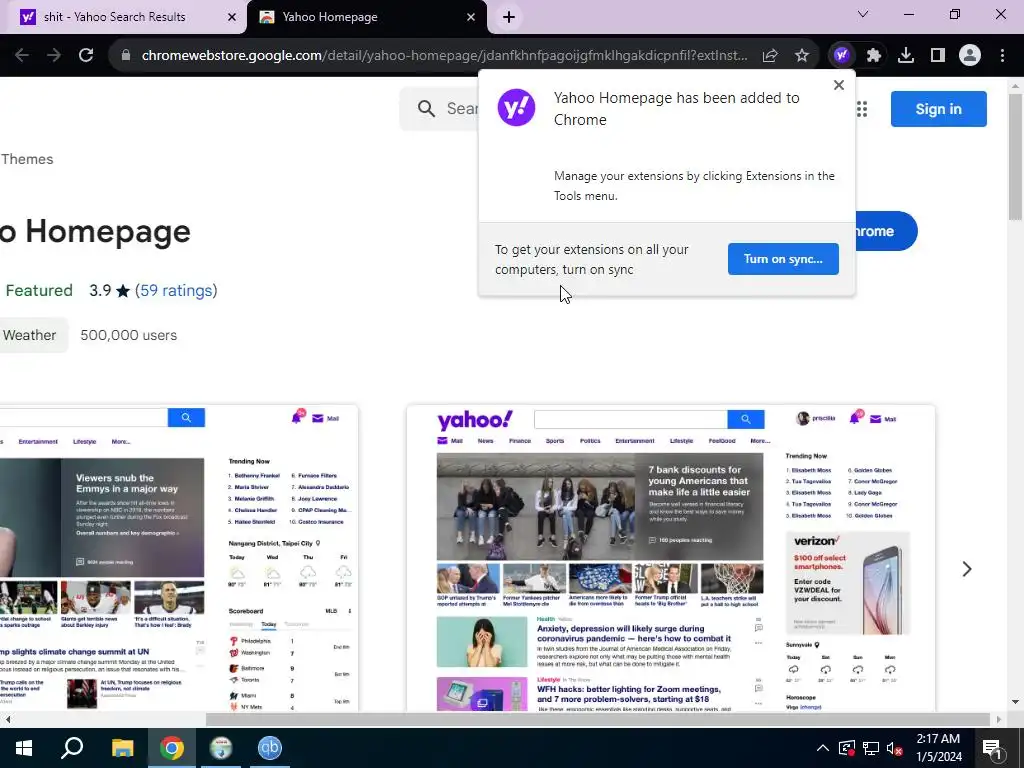Click the scroll-down arrow of vertical scrollbar
1024x768 pixels.
(x=1016, y=702)
